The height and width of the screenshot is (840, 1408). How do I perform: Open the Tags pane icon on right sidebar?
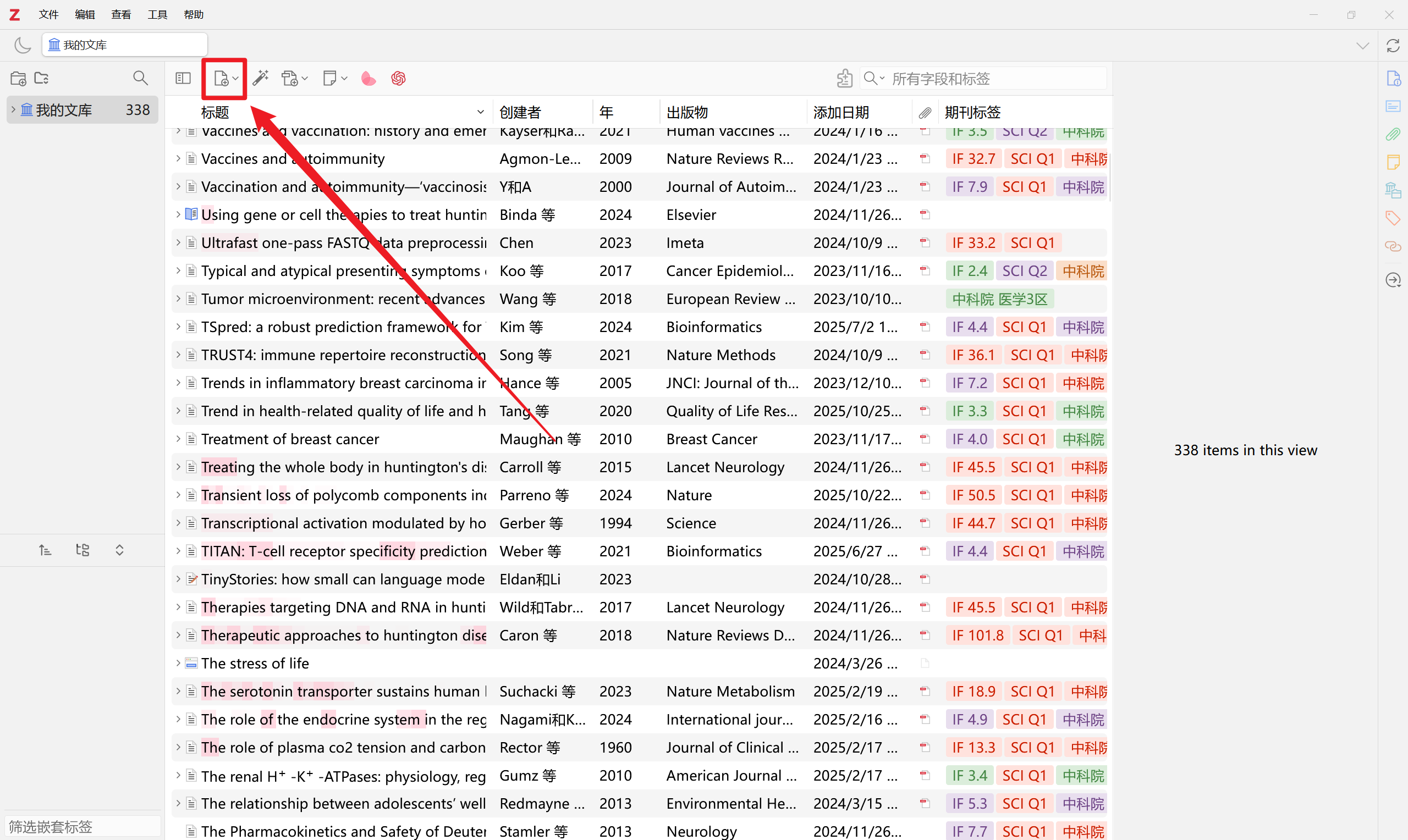[x=1393, y=218]
